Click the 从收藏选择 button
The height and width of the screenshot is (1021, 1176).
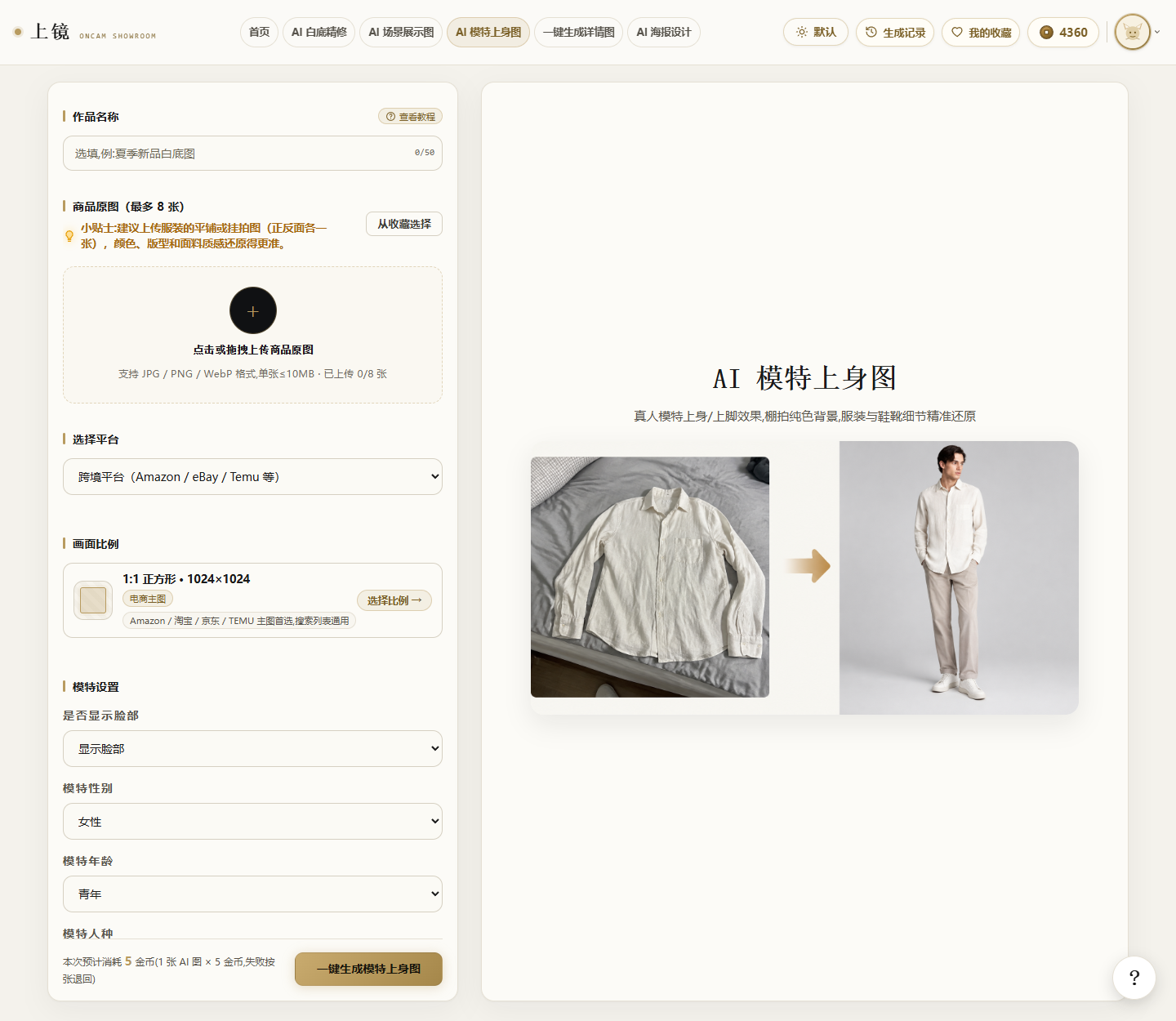(x=404, y=224)
